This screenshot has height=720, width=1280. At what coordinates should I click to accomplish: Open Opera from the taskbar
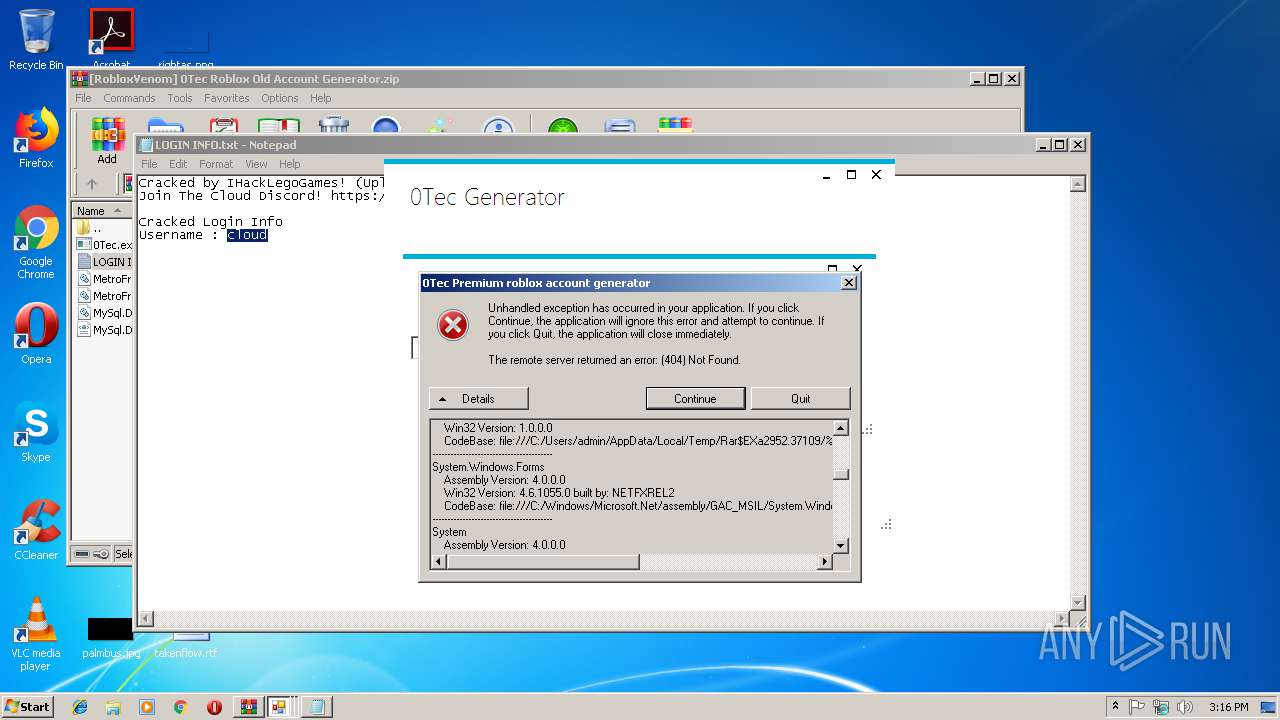pos(214,707)
